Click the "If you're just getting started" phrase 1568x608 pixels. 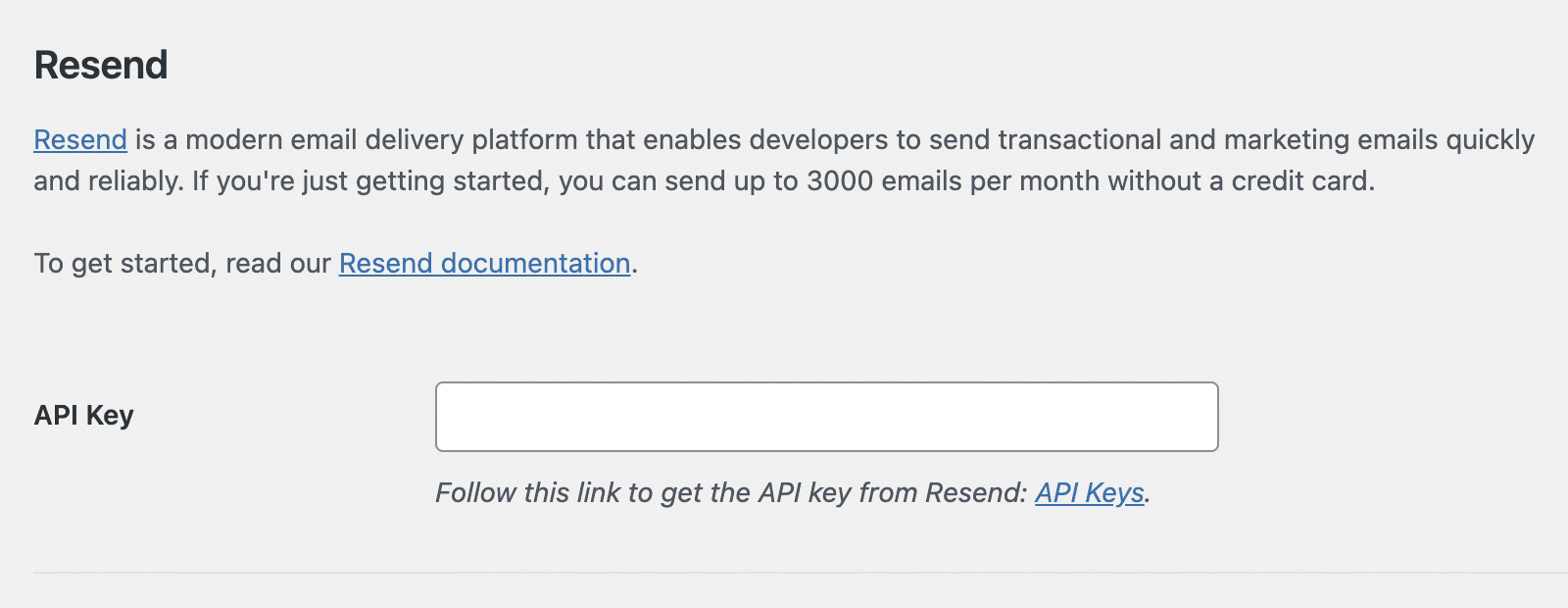pos(369,181)
